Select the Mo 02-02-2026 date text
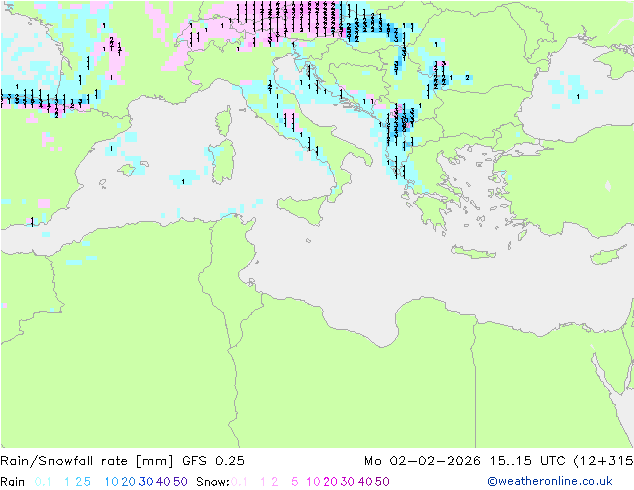634x490 pixels. click(423, 461)
